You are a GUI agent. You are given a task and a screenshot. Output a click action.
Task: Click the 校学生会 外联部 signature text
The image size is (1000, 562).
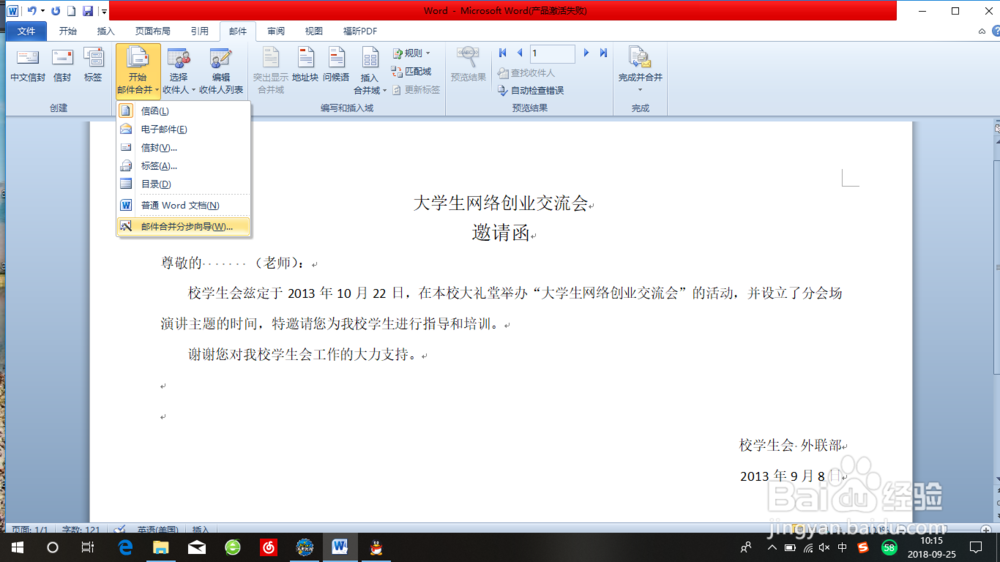tap(791, 445)
